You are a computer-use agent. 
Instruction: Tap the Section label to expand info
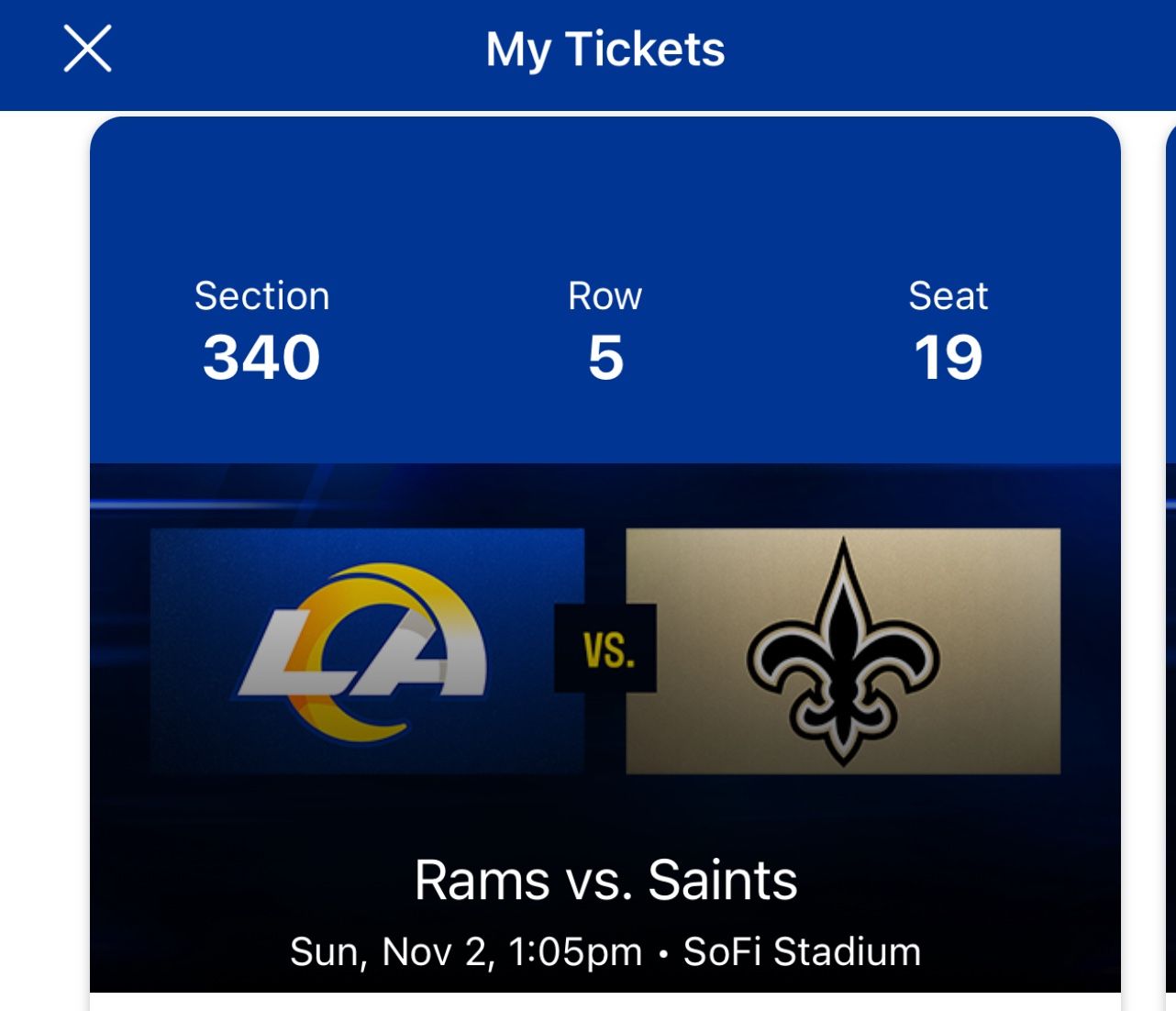point(262,295)
